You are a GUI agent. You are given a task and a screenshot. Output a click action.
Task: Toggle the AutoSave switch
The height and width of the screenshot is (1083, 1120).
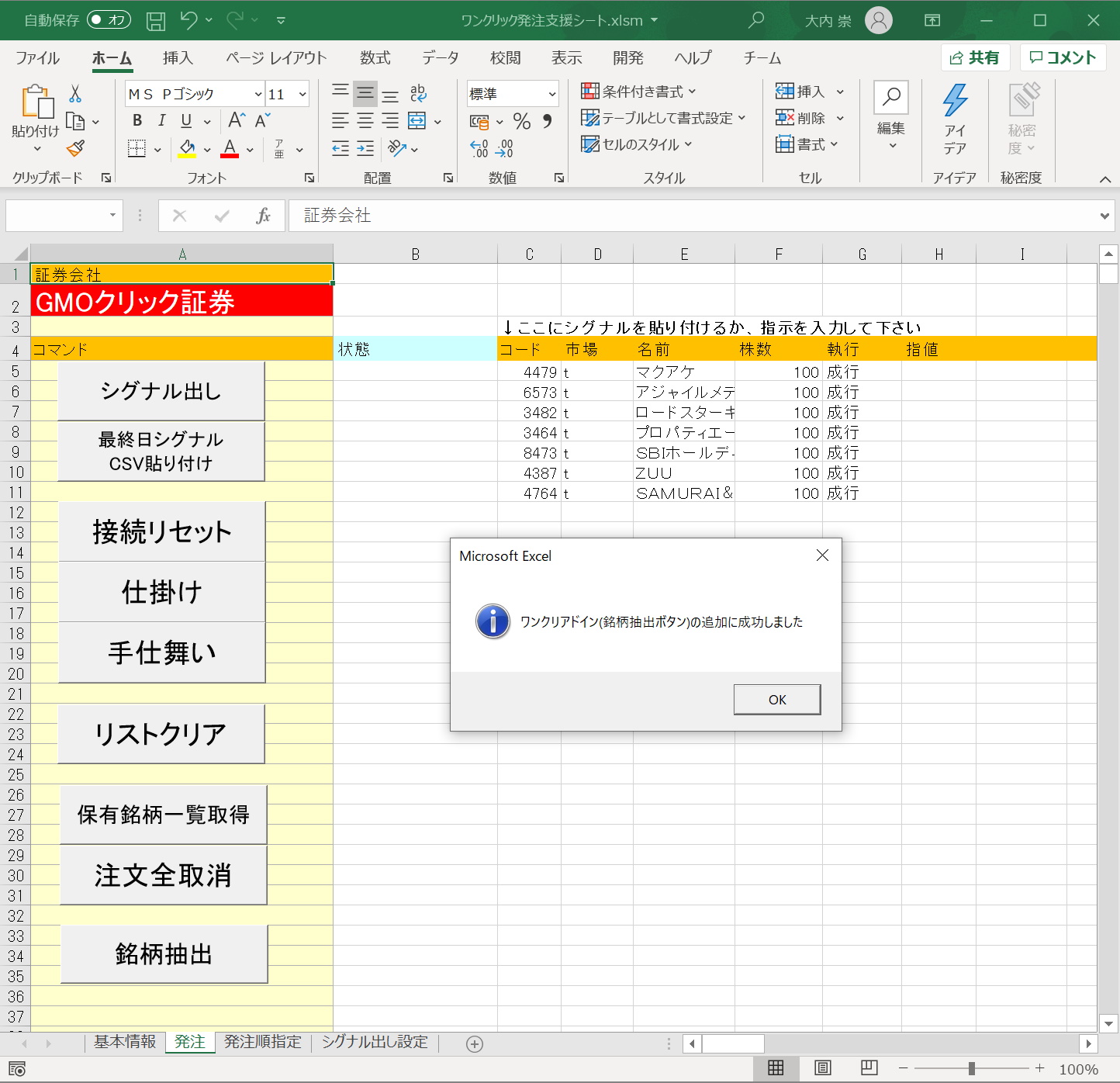[109, 20]
